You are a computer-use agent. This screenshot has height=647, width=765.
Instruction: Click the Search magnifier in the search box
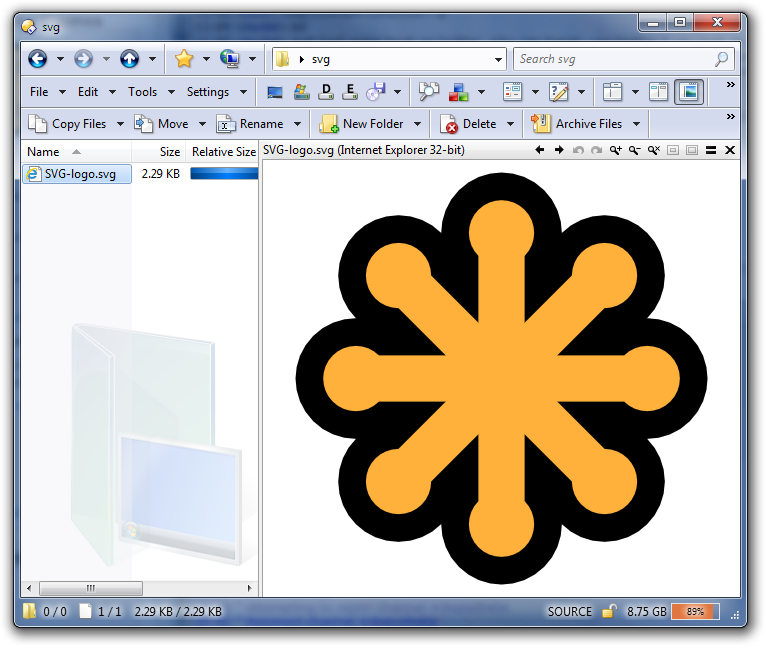722,59
